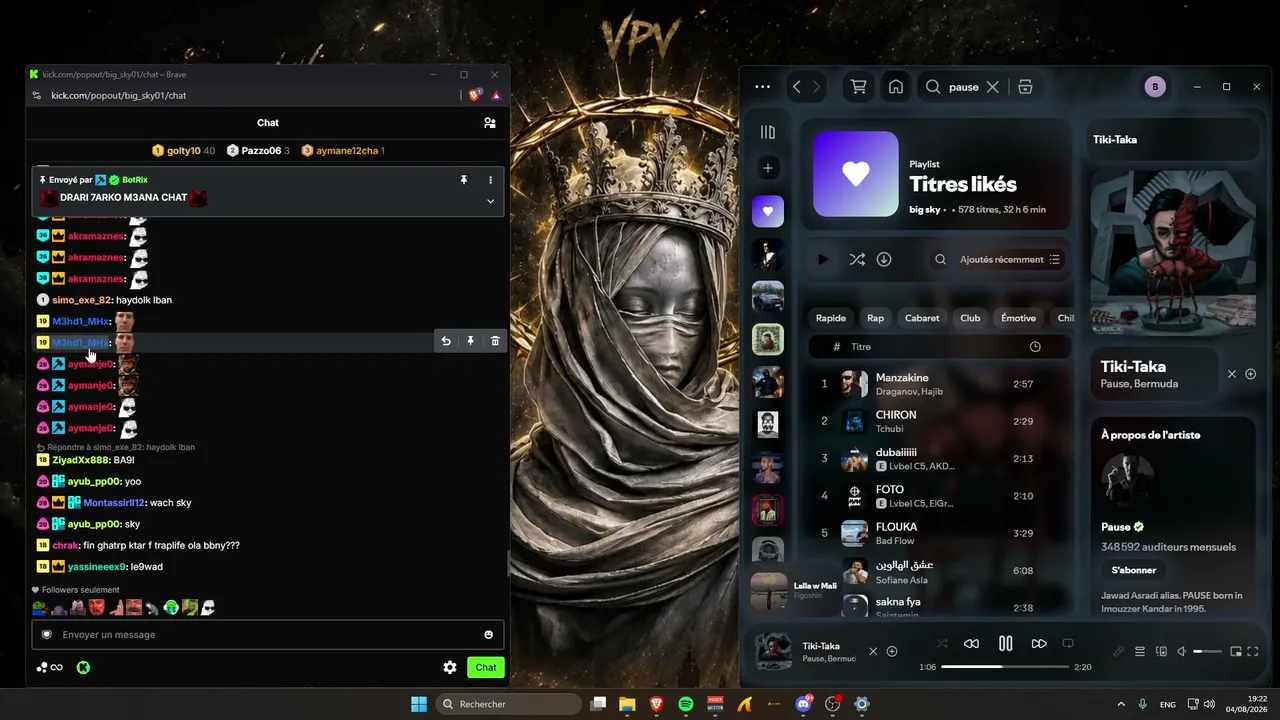Viewport: 1280px width, 720px height.
Task: Collapse the Your Library sidebar
Action: pyautogui.click(x=767, y=132)
